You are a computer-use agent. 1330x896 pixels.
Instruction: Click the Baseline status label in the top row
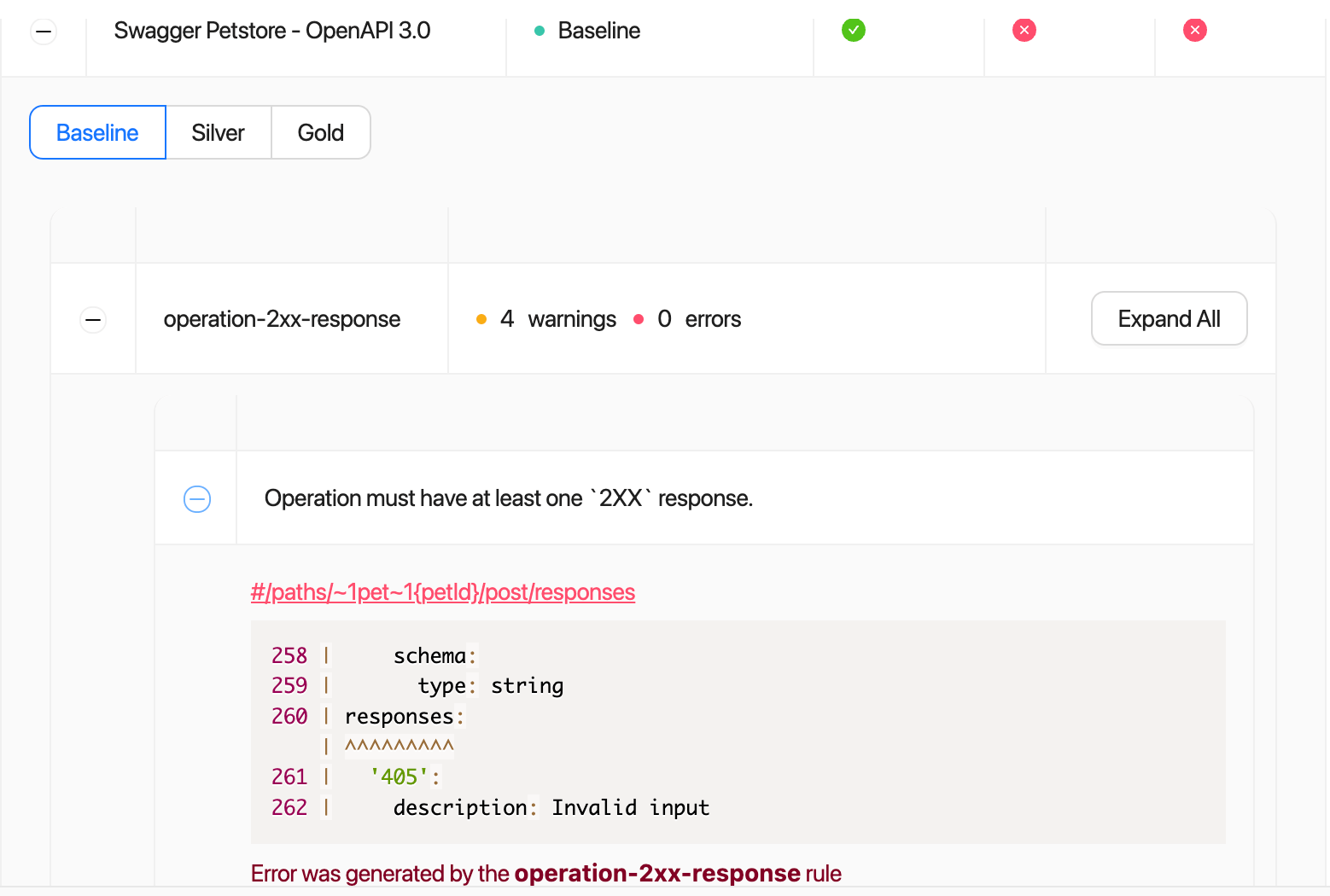tap(599, 31)
